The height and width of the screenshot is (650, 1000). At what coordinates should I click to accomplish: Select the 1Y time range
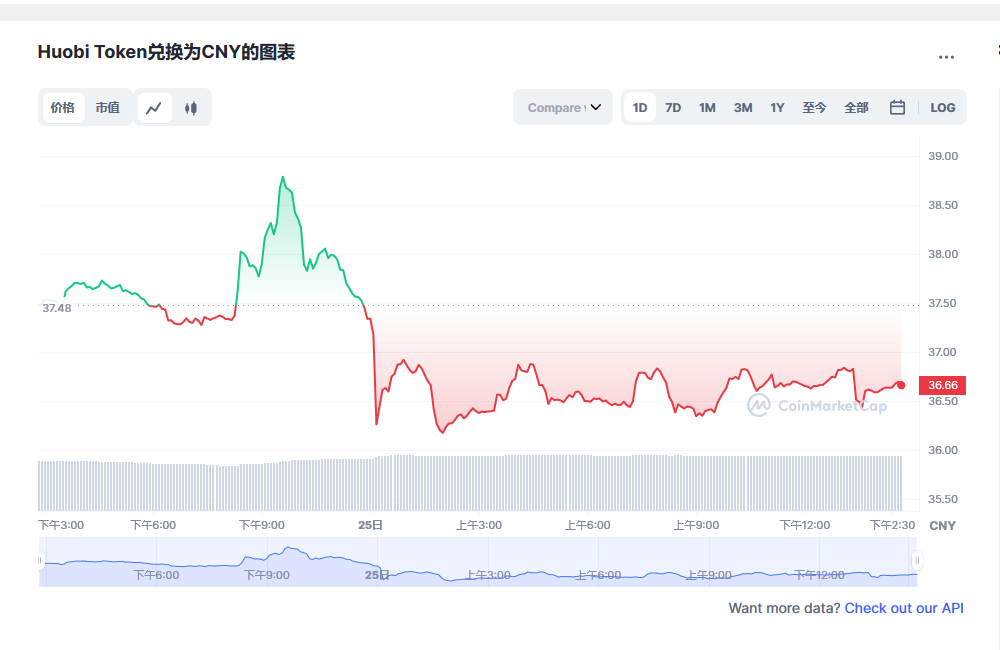coord(777,108)
